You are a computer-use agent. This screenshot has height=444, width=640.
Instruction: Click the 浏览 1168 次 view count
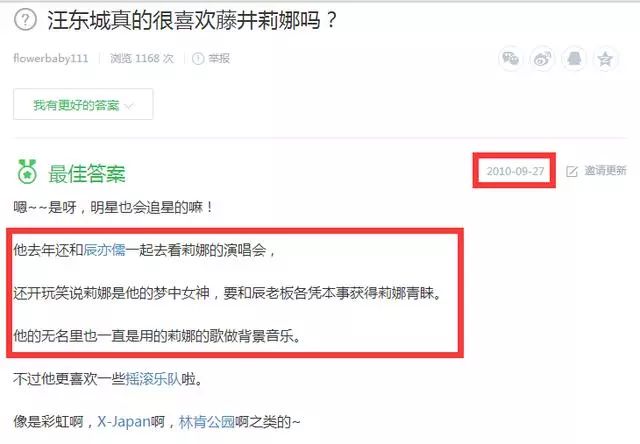click(x=142, y=58)
